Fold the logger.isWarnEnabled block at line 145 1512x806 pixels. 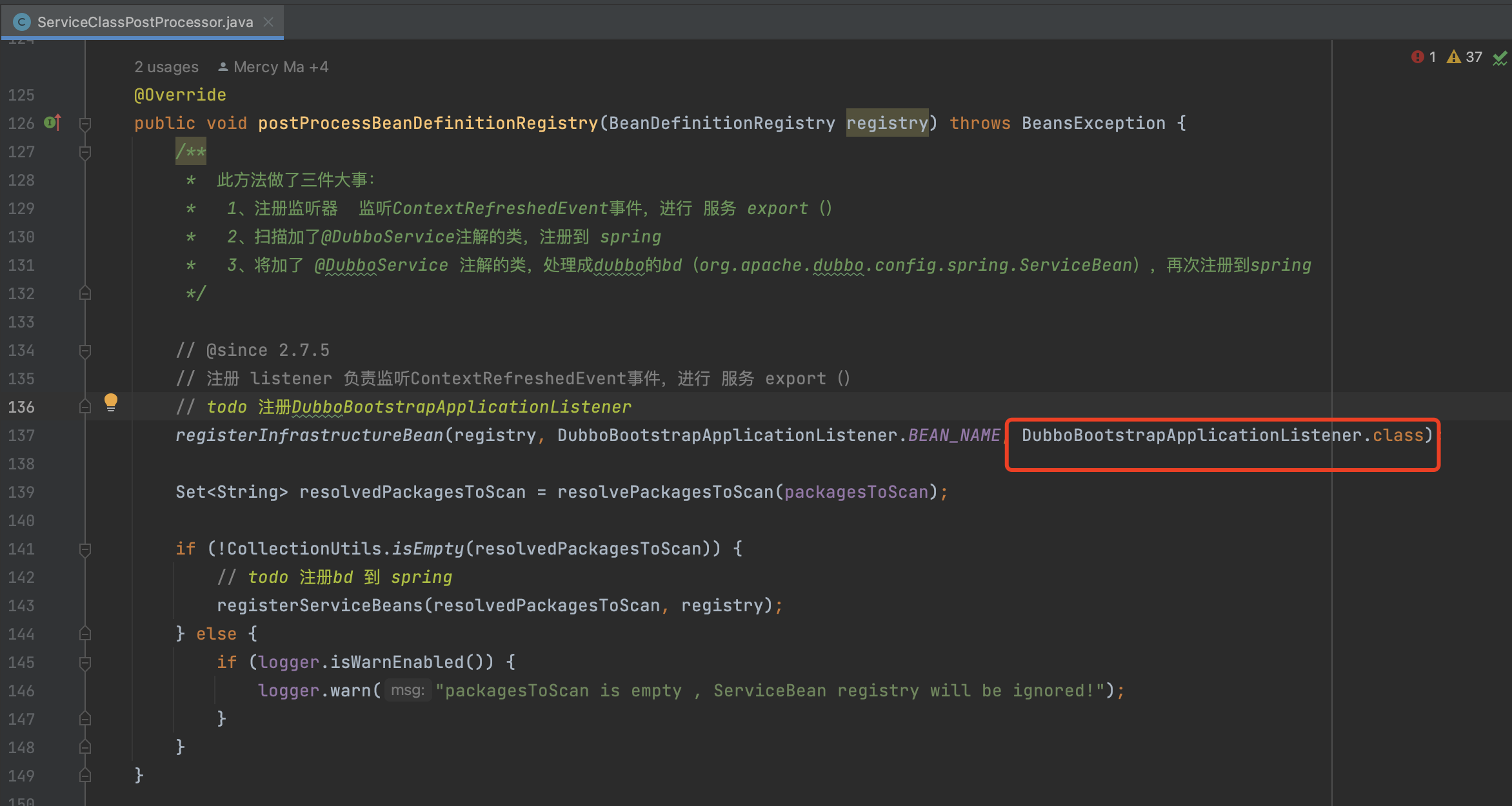tap(85, 663)
